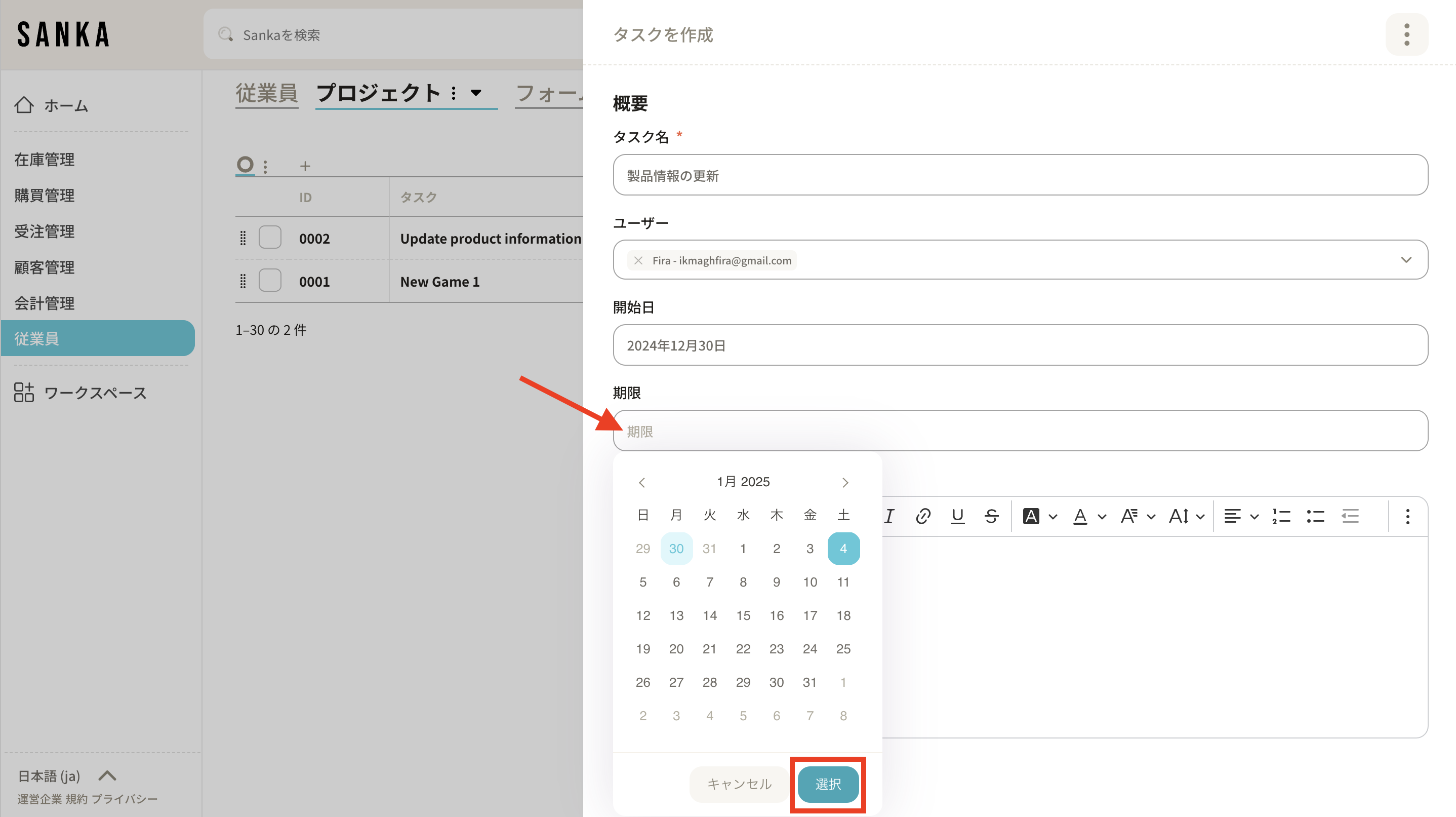Toggle strikethrough formatting in editor toolbar
Image resolution: width=1456 pixels, height=817 pixels.
pyautogui.click(x=991, y=516)
